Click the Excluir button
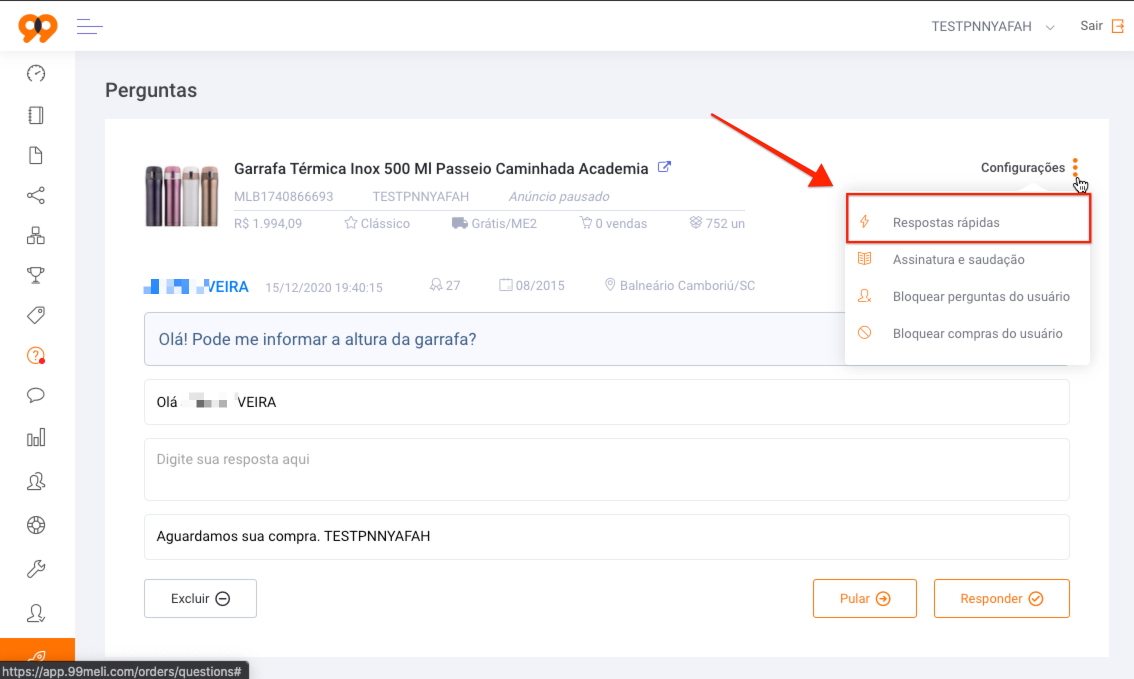 click(x=200, y=598)
